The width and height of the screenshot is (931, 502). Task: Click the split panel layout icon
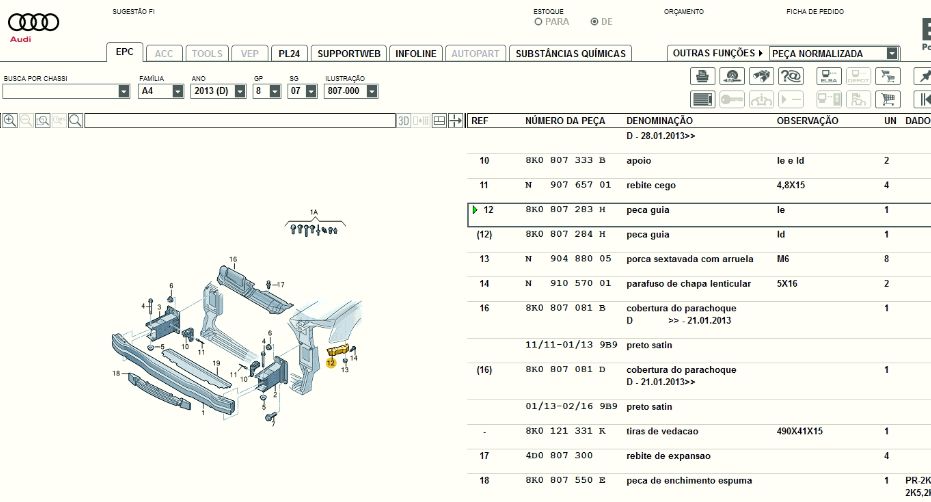tap(438, 121)
